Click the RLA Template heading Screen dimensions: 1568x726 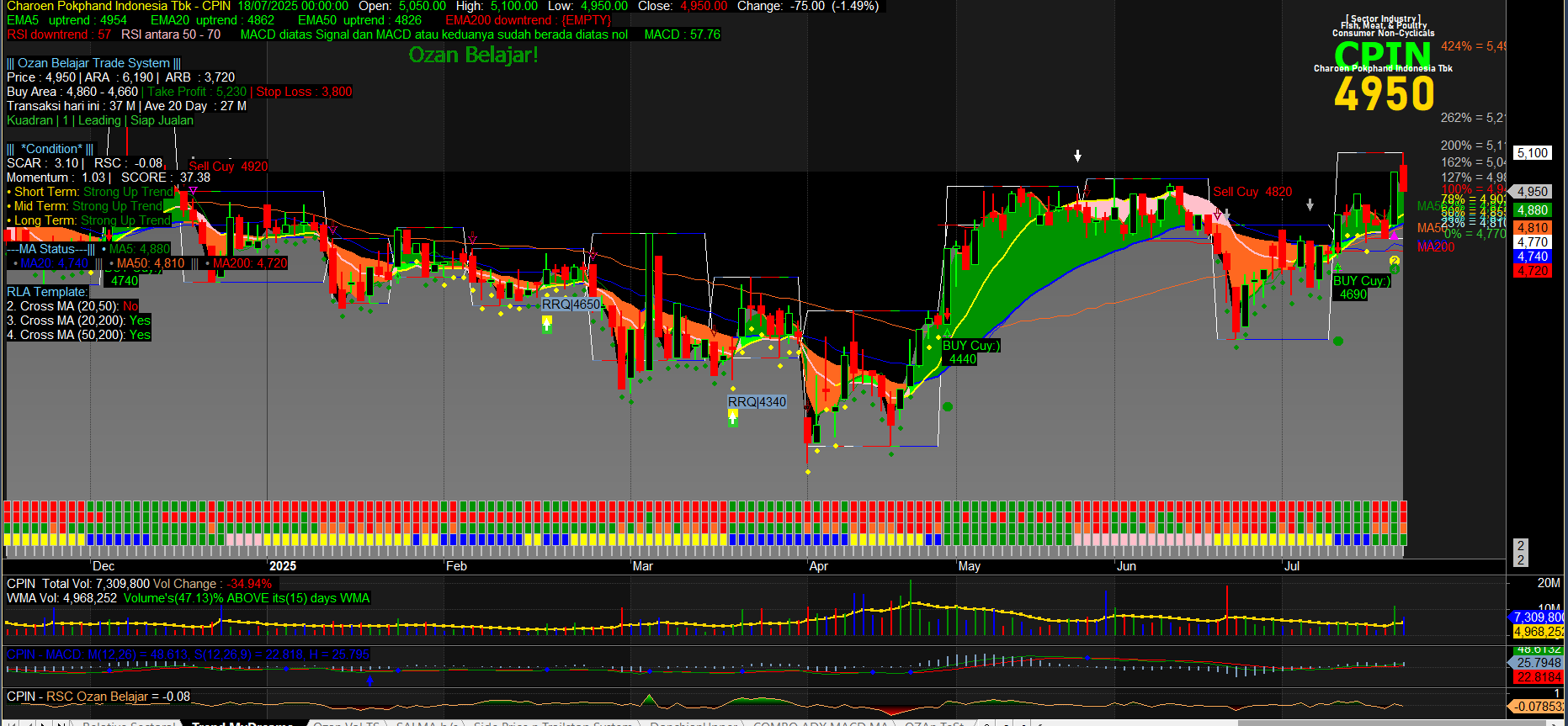click(x=47, y=292)
